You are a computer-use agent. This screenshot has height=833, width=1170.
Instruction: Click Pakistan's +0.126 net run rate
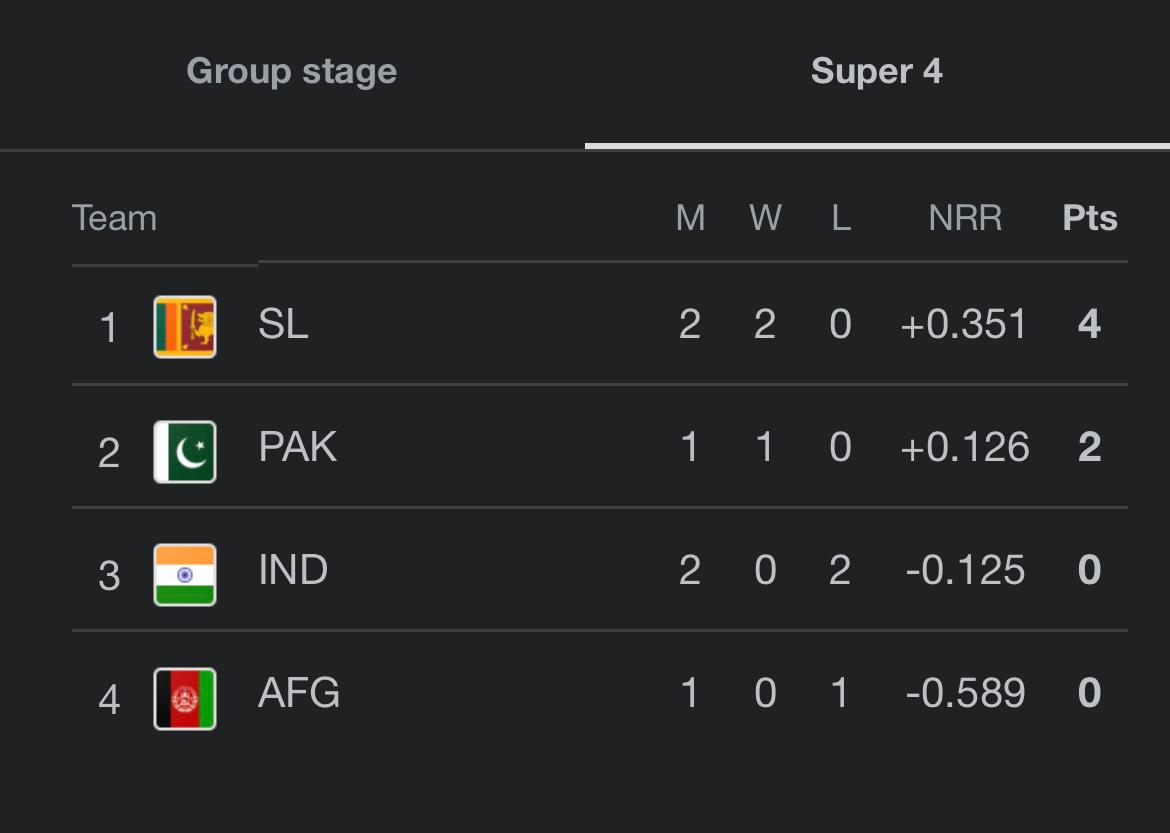click(x=964, y=447)
